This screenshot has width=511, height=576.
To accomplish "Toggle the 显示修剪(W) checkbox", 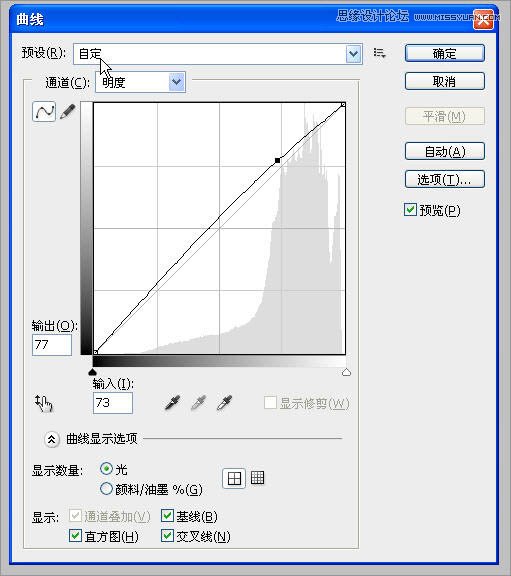I will pos(270,403).
